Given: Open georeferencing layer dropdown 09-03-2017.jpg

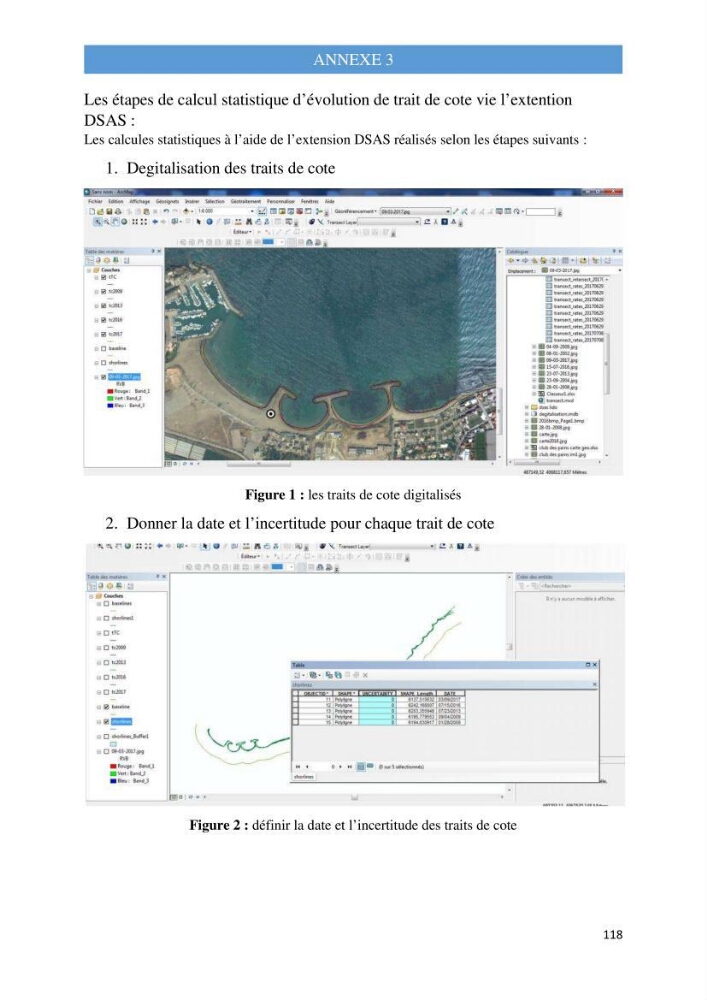Looking at the screenshot, I should pyautogui.click(x=448, y=211).
